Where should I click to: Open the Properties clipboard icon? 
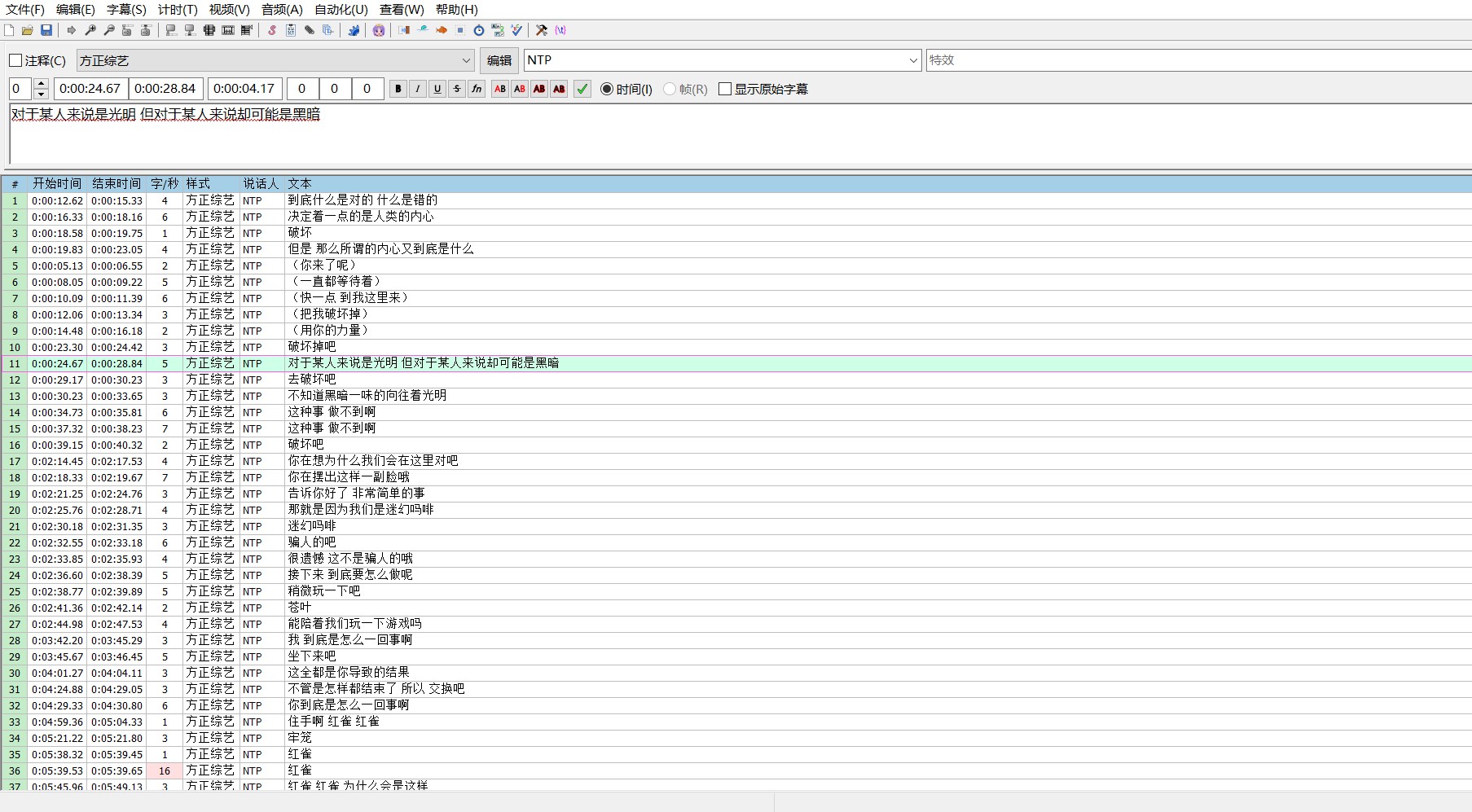click(x=290, y=30)
